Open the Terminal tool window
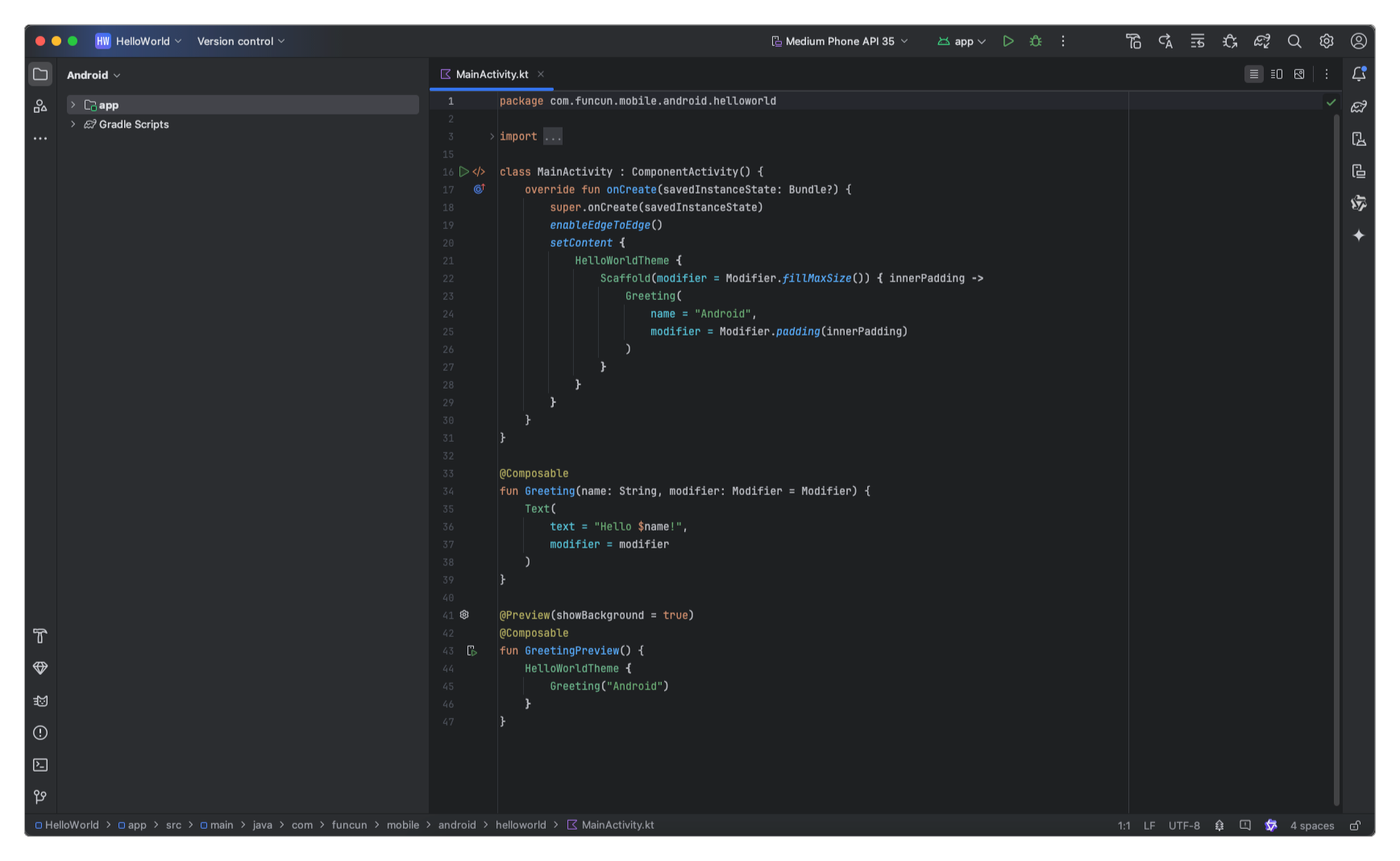The width and height of the screenshot is (1400, 861). (40, 765)
